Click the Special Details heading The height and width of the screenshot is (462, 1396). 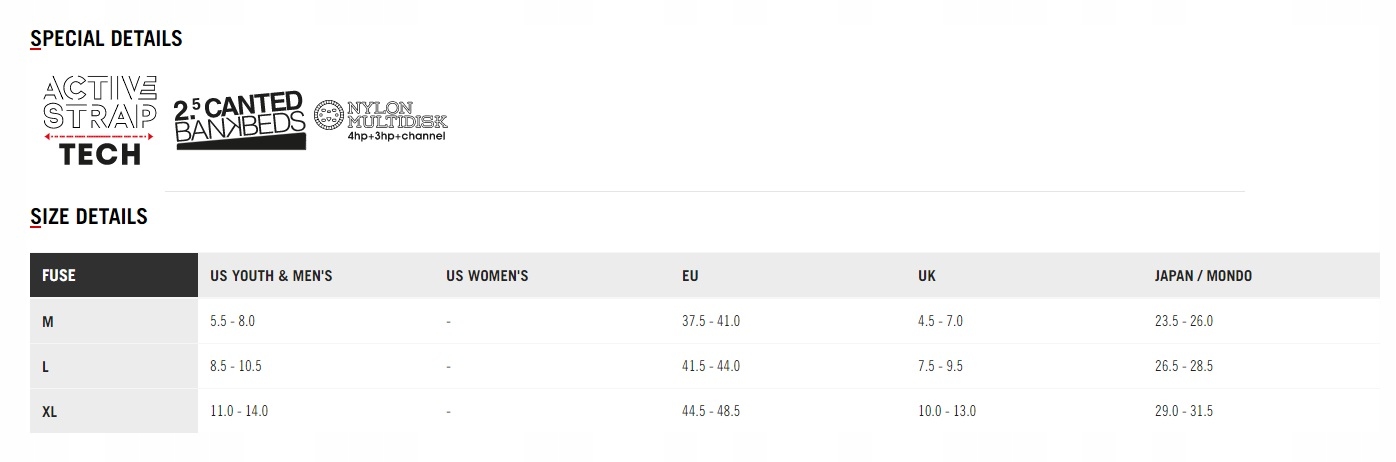[106, 39]
